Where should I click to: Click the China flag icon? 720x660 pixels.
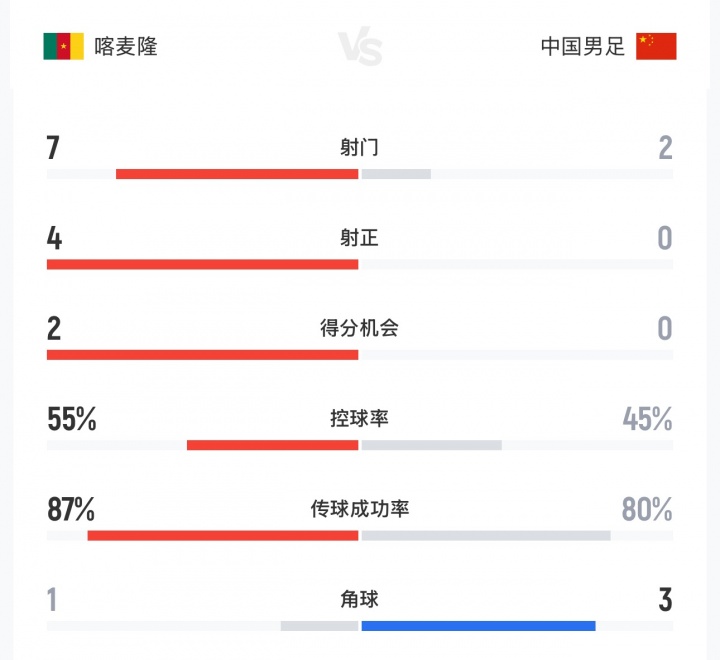click(x=656, y=46)
